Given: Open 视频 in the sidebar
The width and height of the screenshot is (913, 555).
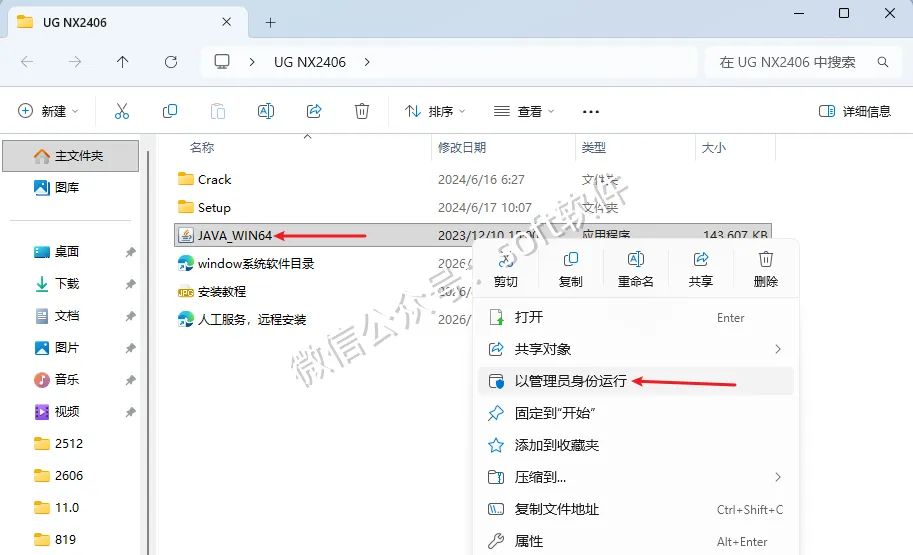Looking at the screenshot, I should (56, 412).
